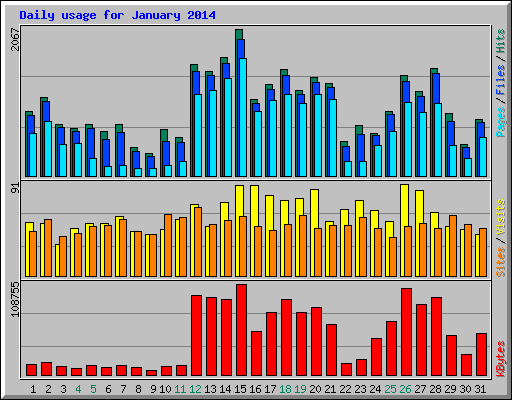Click the Pages legend label
The image size is (512, 400).
[x=501, y=122]
